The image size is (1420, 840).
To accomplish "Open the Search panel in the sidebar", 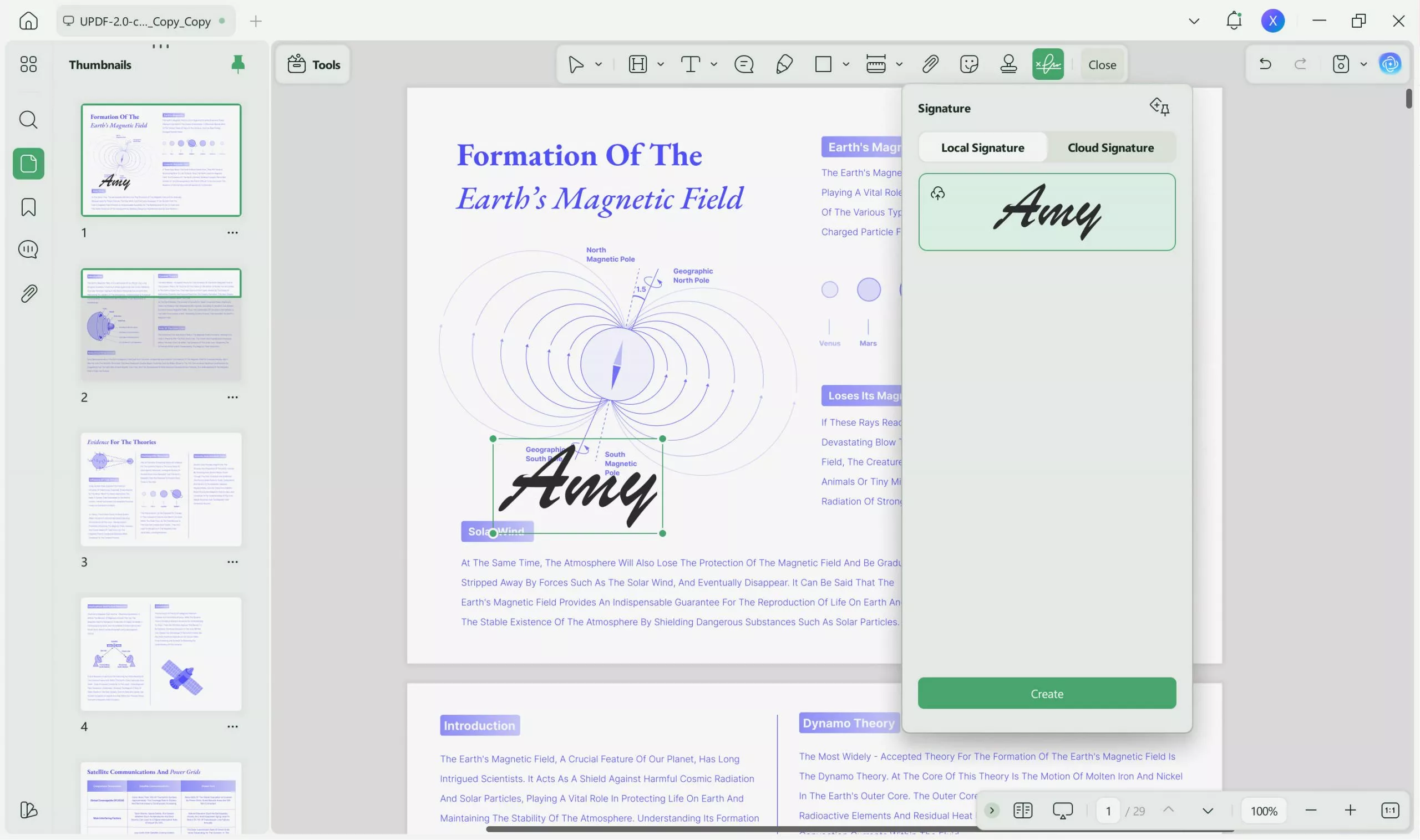I will coord(28,119).
